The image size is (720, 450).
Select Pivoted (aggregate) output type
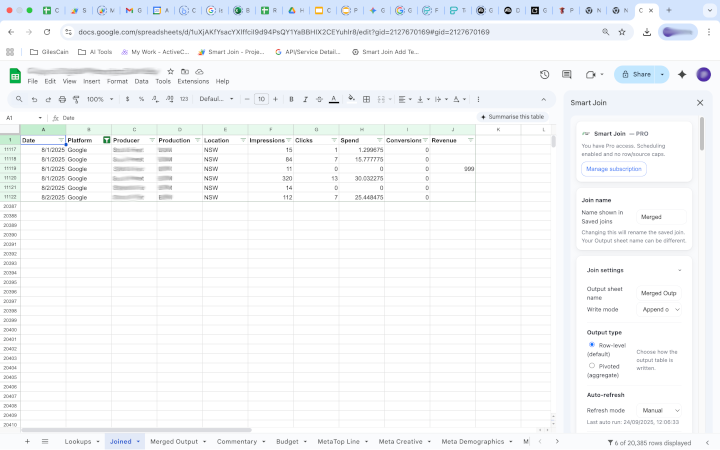tap(592, 366)
